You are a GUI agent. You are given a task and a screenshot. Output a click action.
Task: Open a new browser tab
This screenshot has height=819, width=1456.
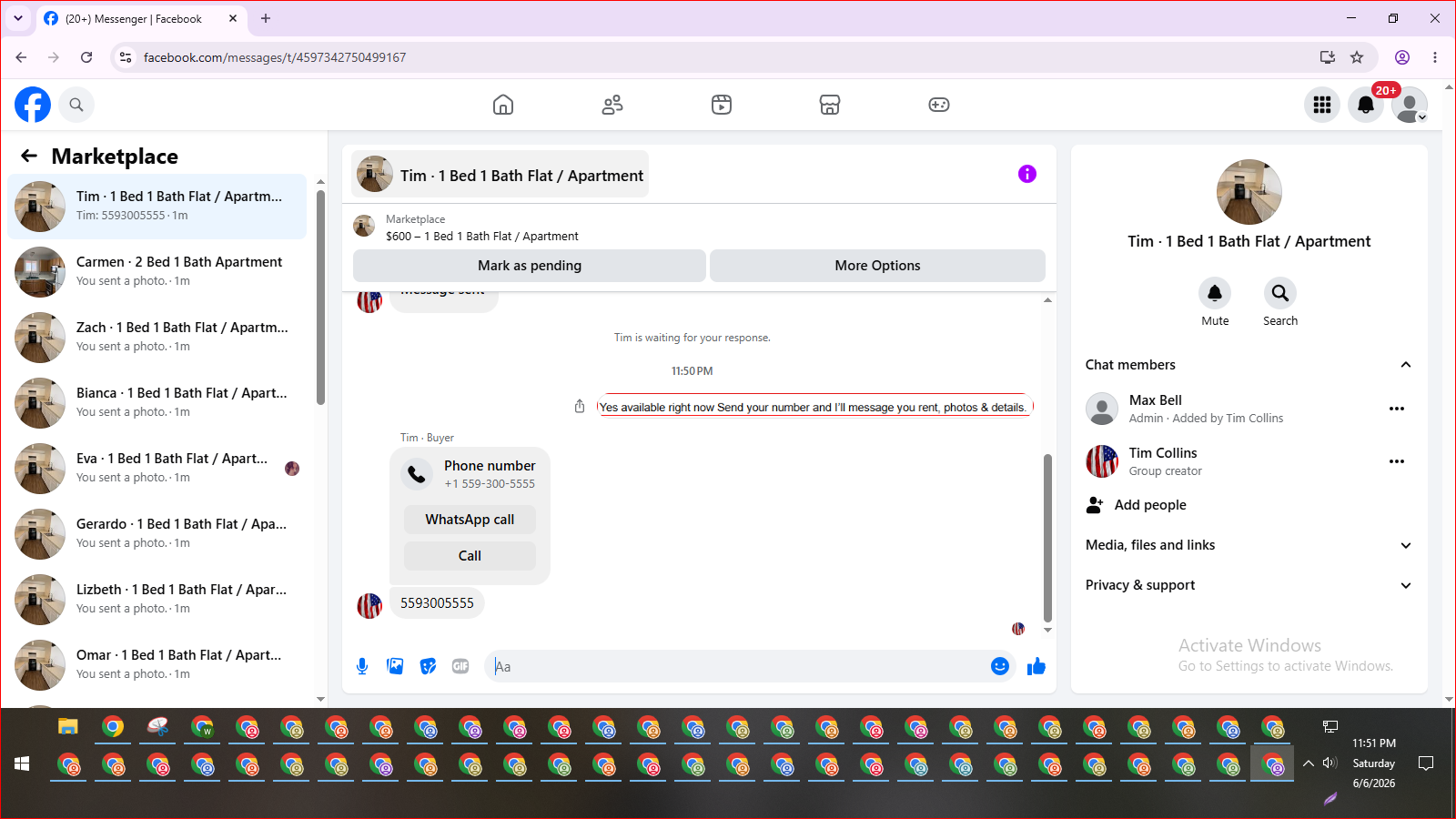[266, 18]
